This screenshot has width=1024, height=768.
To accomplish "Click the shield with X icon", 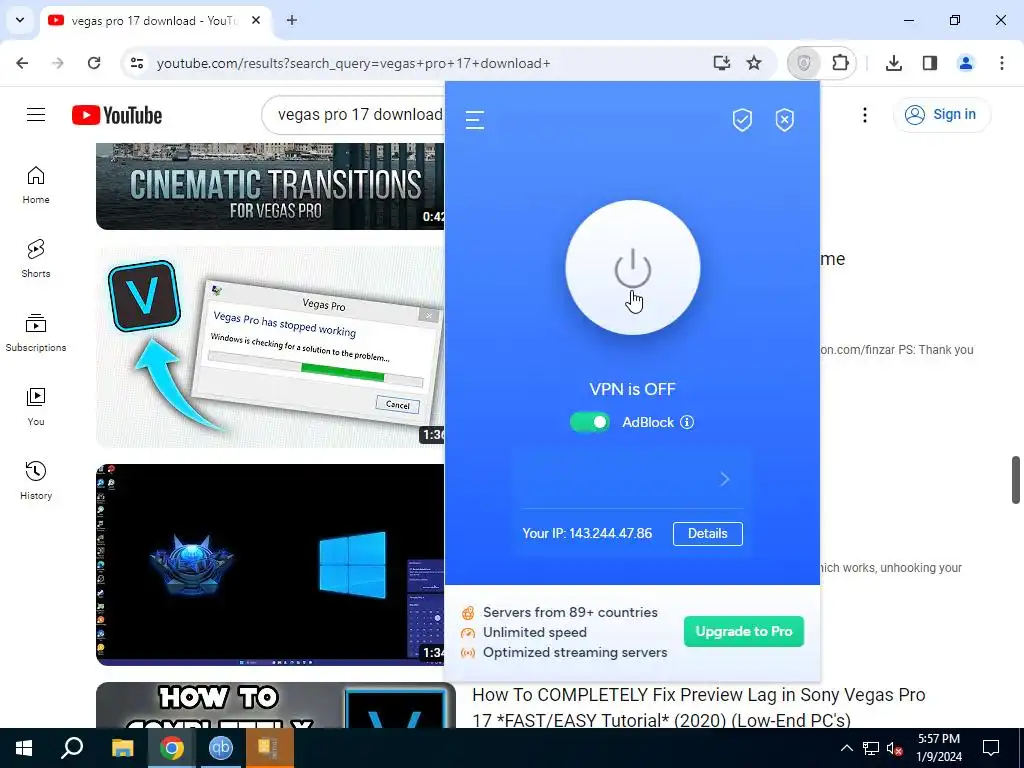I will [x=784, y=120].
